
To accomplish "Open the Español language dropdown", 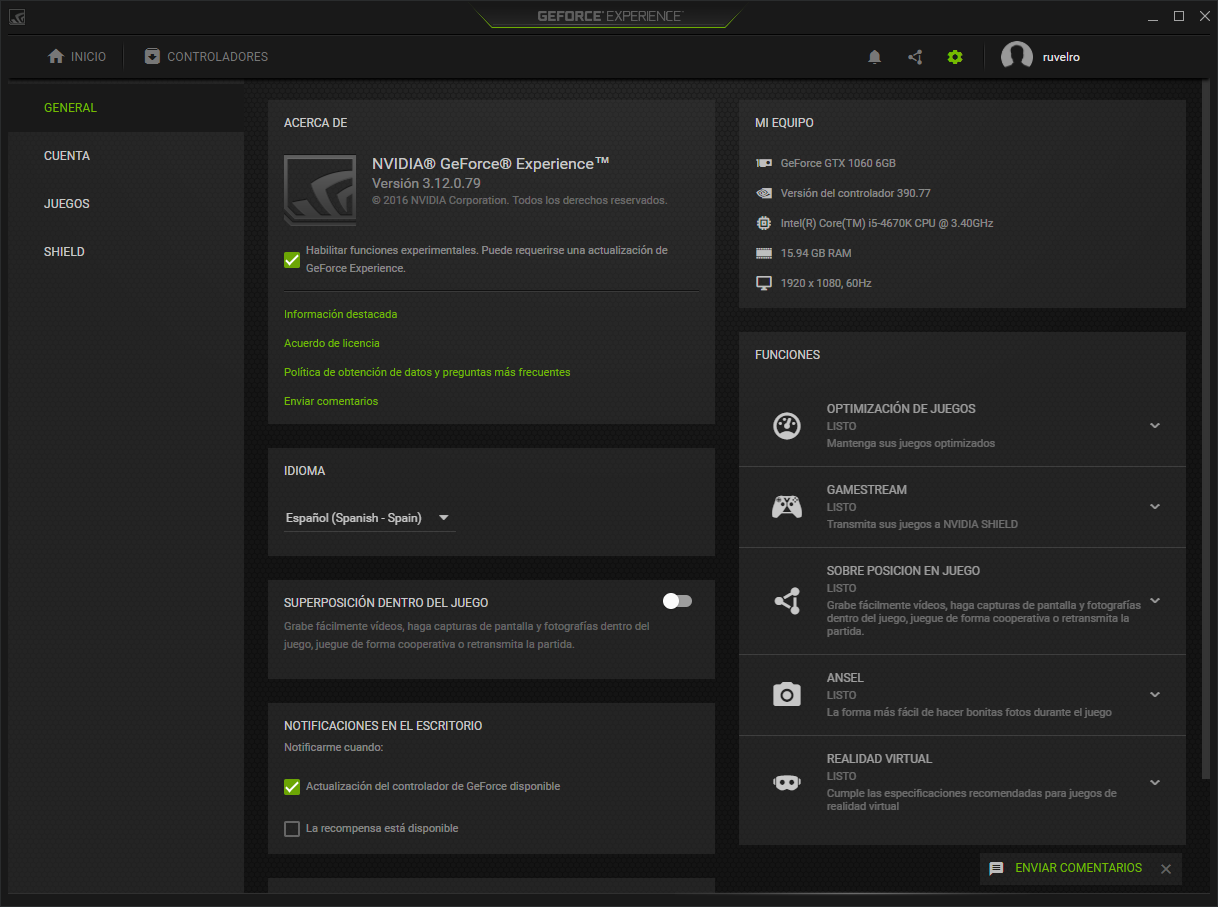I will pos(369,518).
